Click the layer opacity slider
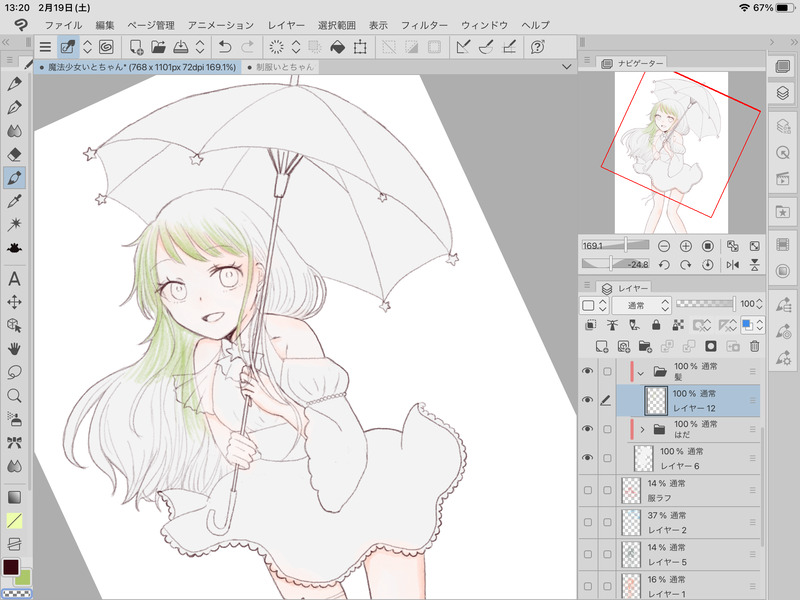The image size is (800, 600). [703, 304]
